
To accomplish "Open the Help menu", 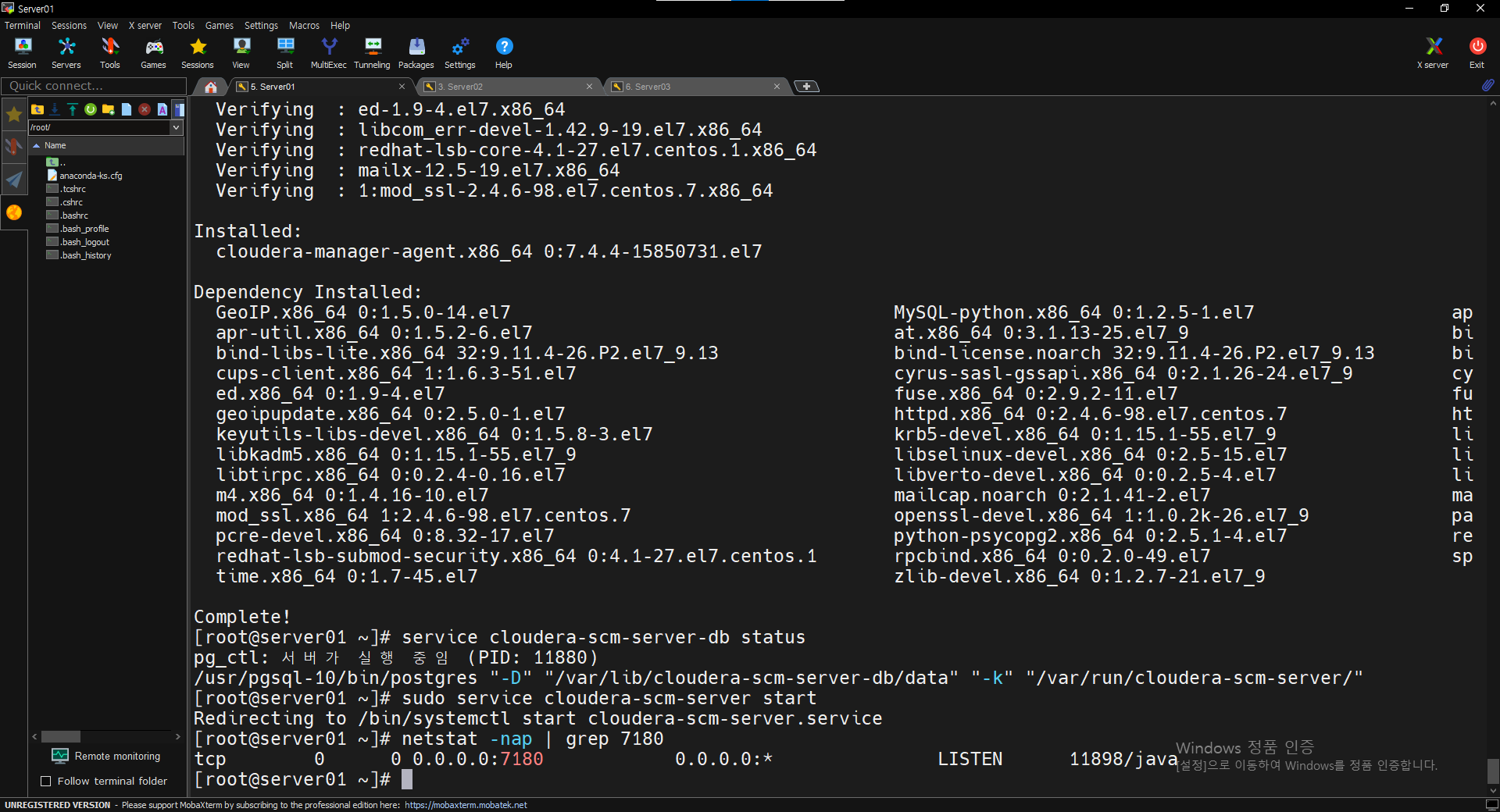I will click(340, 25).
